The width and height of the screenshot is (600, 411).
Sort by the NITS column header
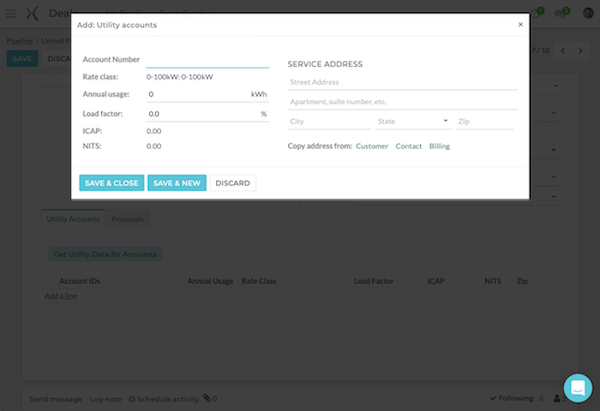(x=492, y=281)
